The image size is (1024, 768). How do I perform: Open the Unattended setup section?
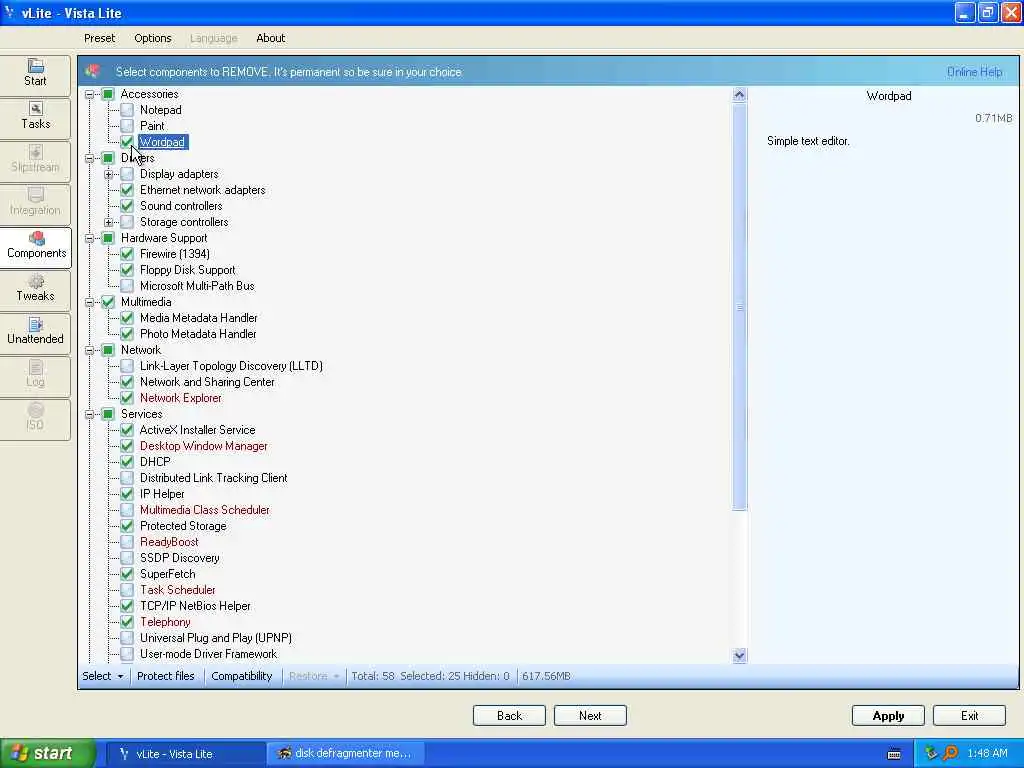click(35, 332)
